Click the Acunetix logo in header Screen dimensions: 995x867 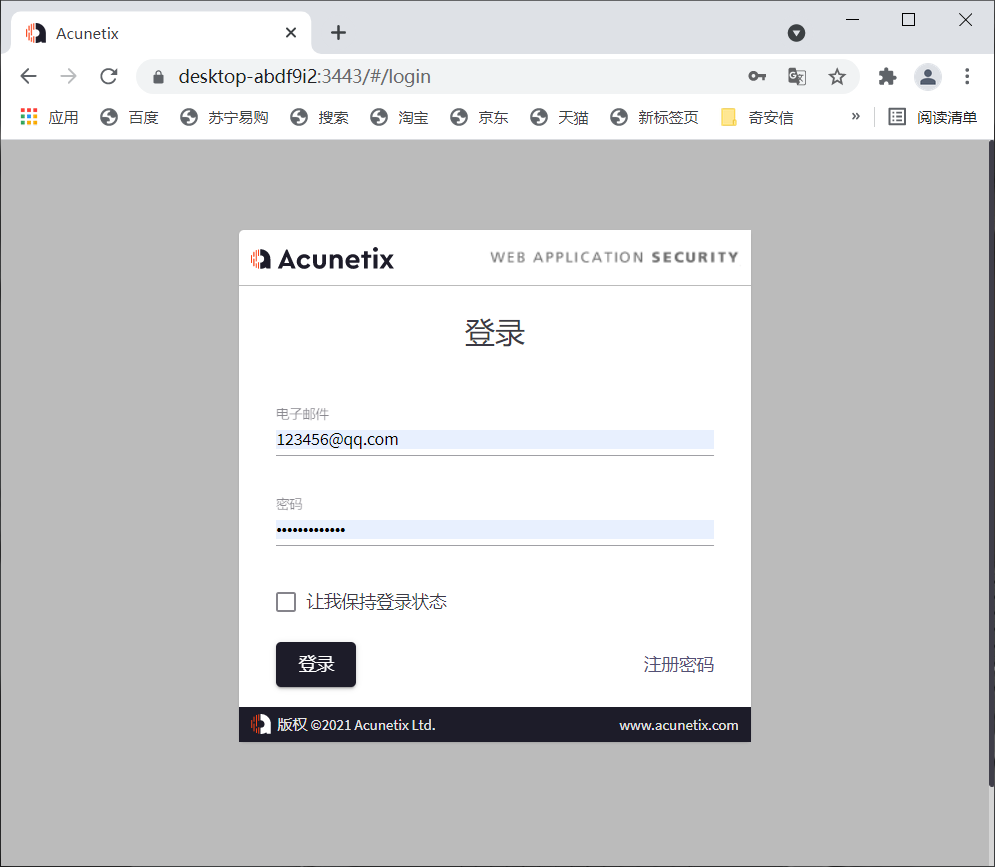click(x=322, y=259)
